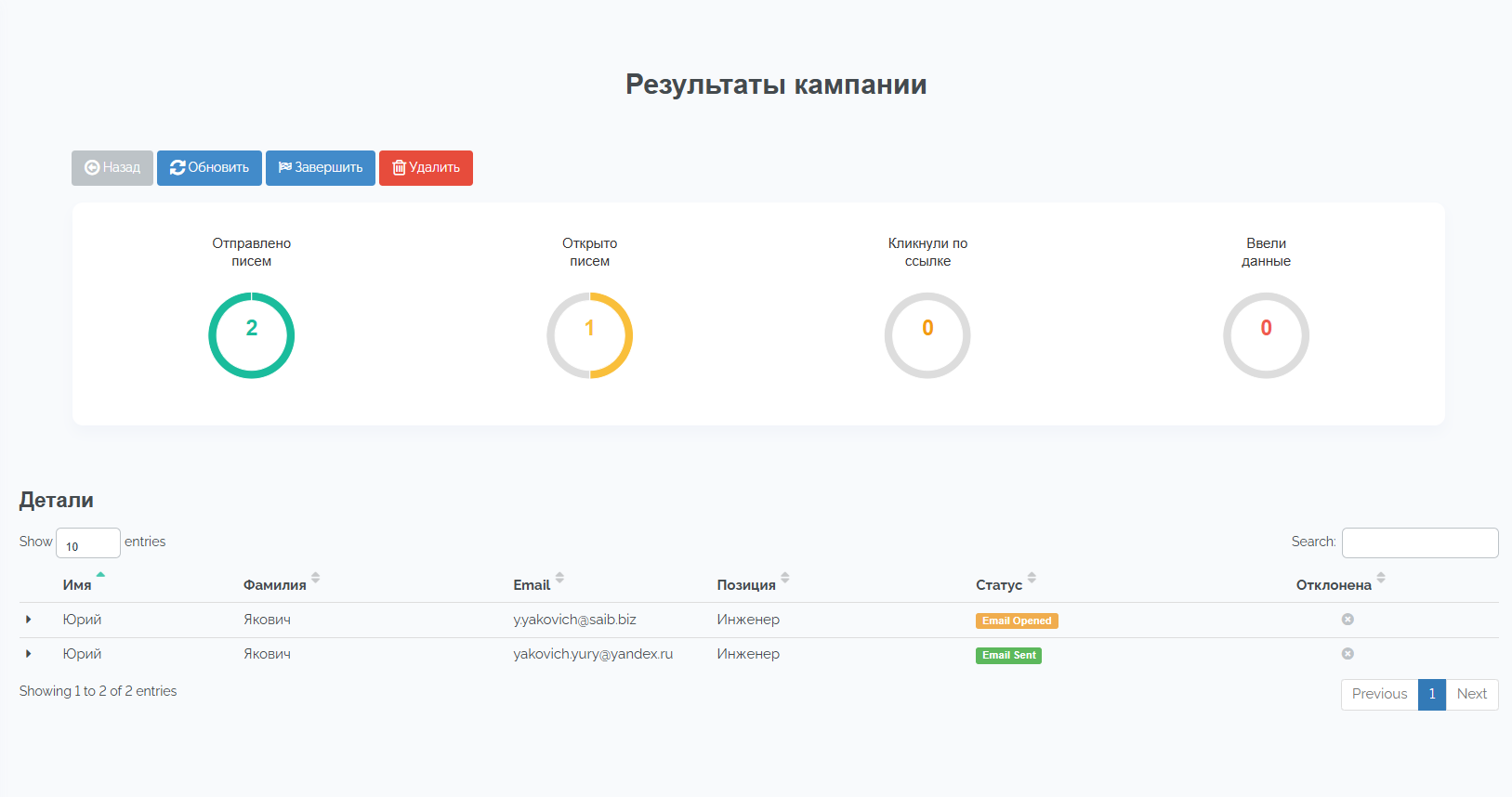Viewport: 1512px width, 797px height.
Task: Click Отклонена icon in Email Opened row
Action: 1348,620
